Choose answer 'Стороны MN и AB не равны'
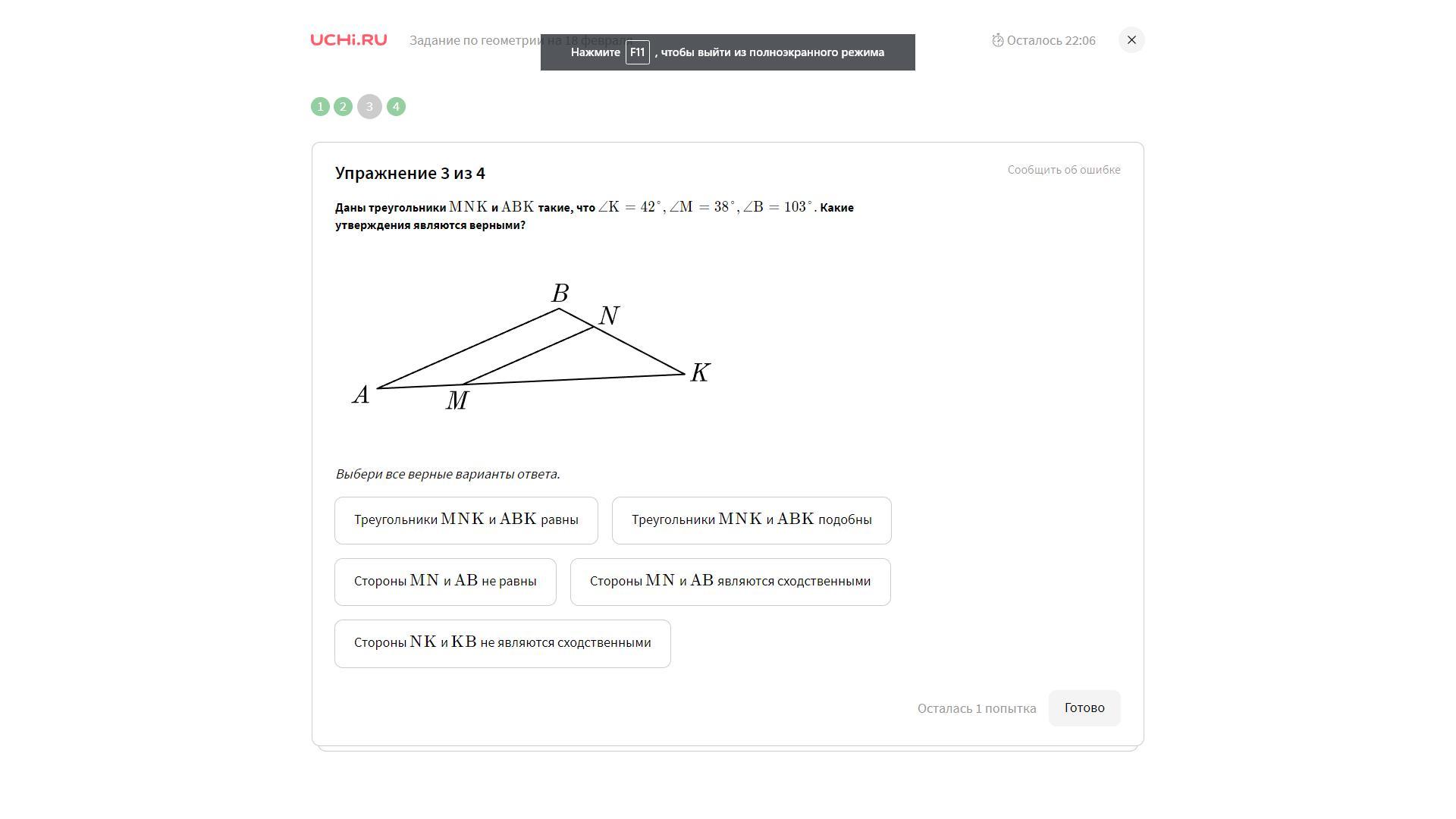Image resolution: width=1456 pixels, height=819 pixels. point(445,582)
